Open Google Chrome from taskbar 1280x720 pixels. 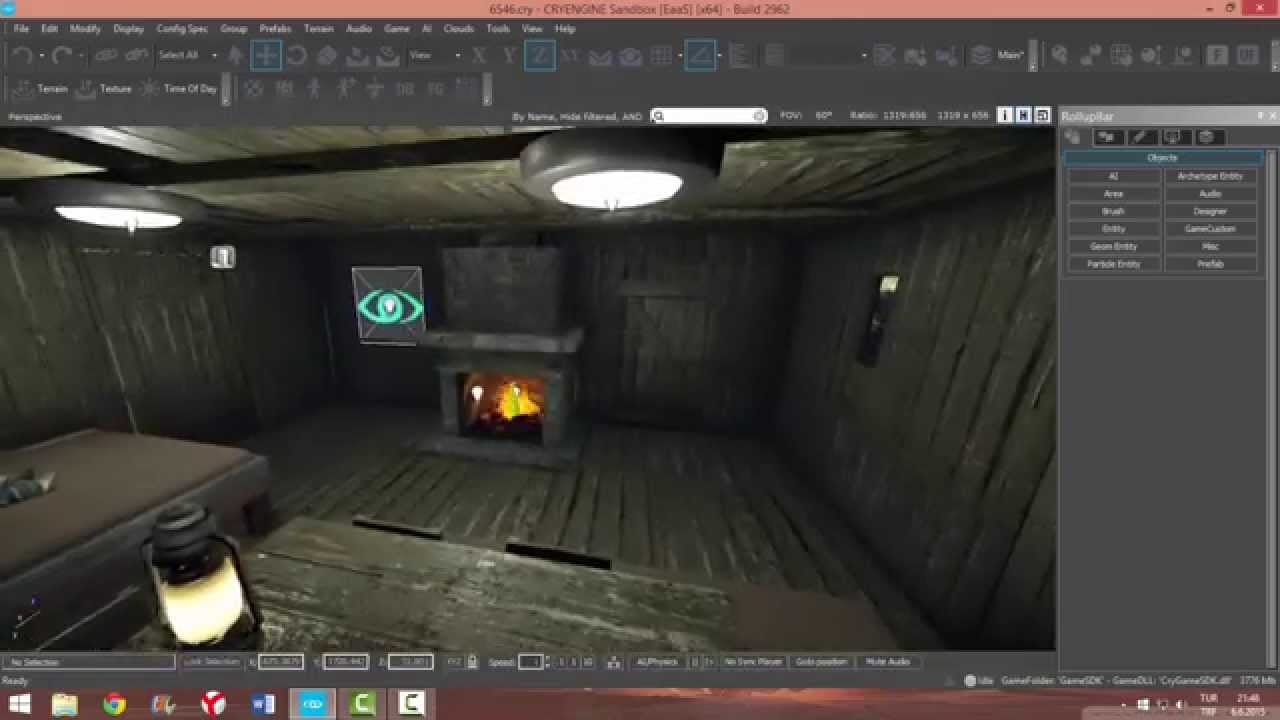click(115, 704)
